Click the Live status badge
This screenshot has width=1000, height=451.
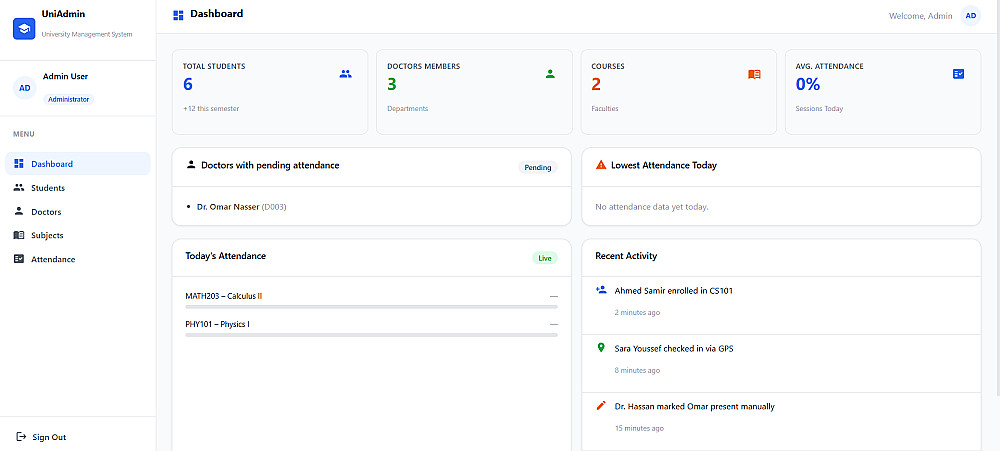point(545,258)
